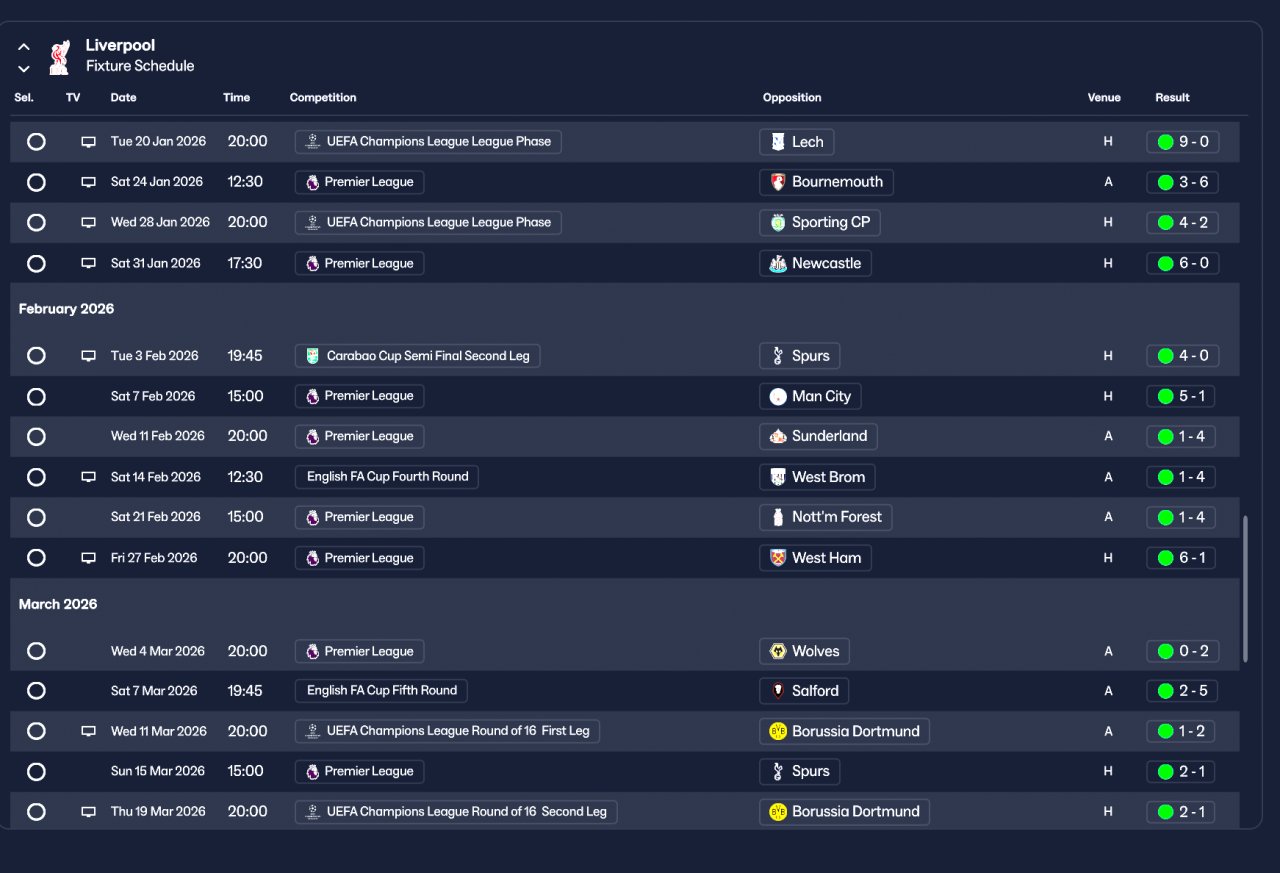
Task: Open the Premier League competition on the Bournemouth row
Action: coord(360,182)
